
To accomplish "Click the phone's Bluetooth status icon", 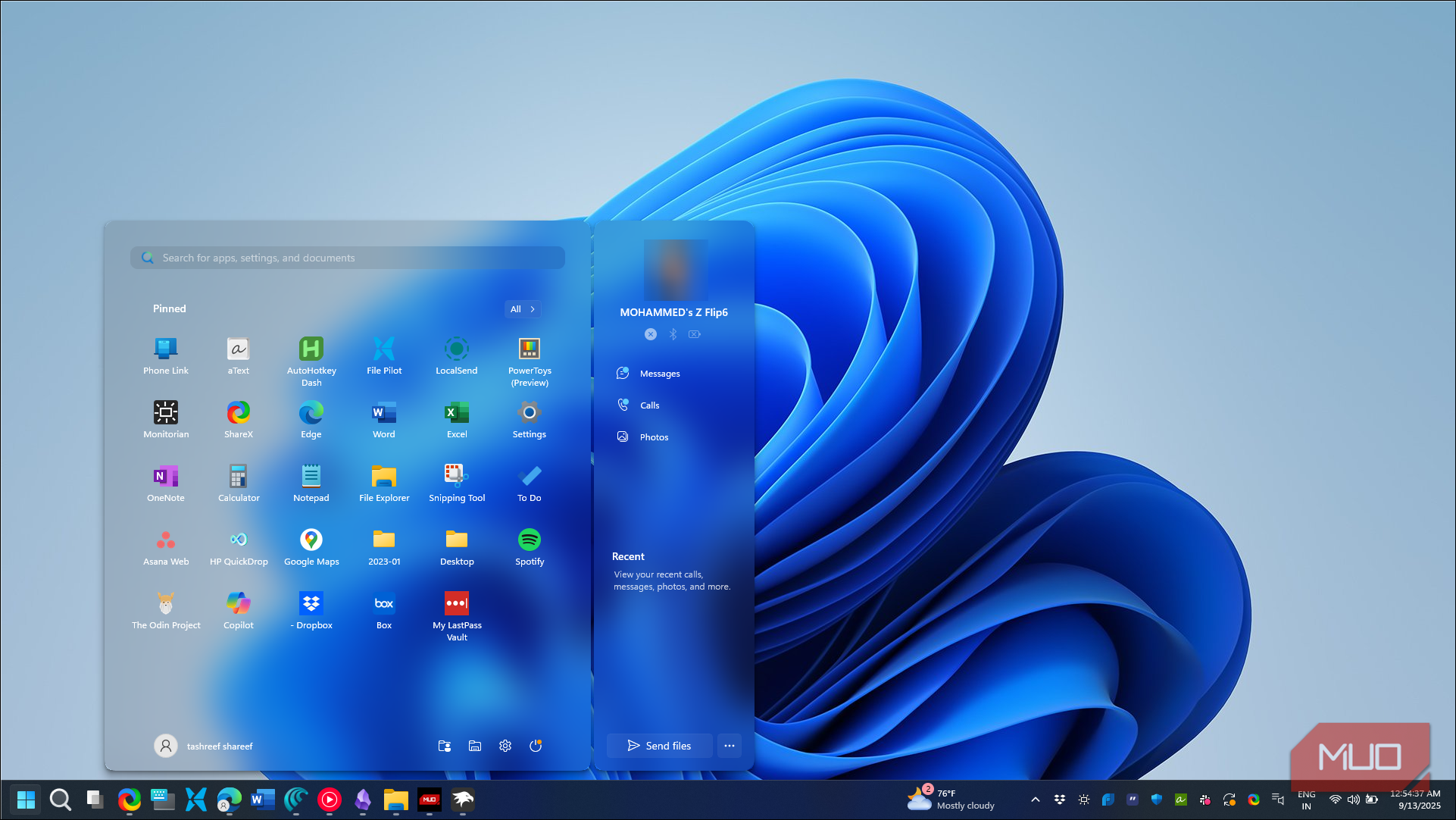I will tap(673, 334).
